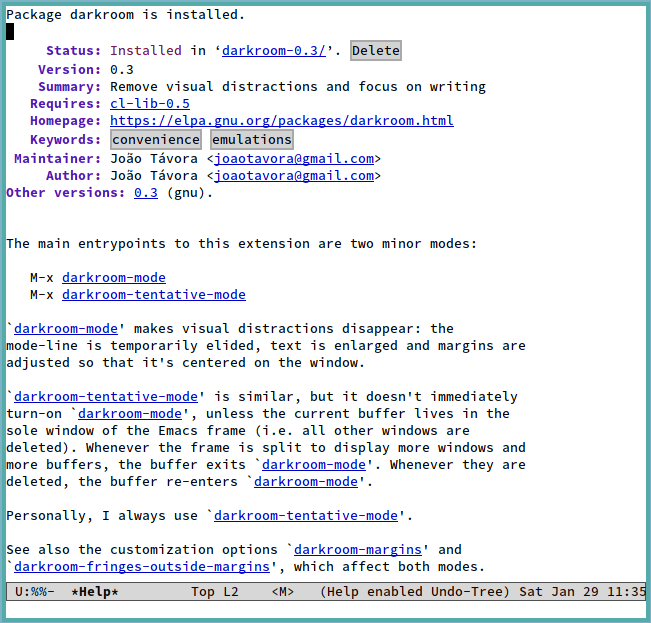Screen dimensions: 651x623
Task: Click the 'Homepage:' field label
Action: click(x=66, y=120)
